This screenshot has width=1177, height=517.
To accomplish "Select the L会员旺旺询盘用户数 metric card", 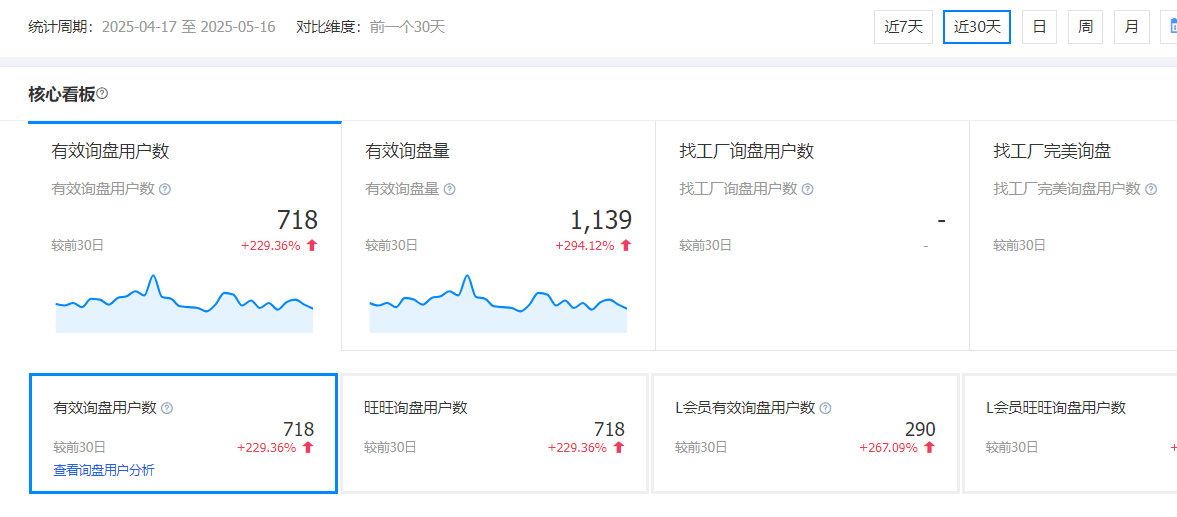I will [1070, 434].
